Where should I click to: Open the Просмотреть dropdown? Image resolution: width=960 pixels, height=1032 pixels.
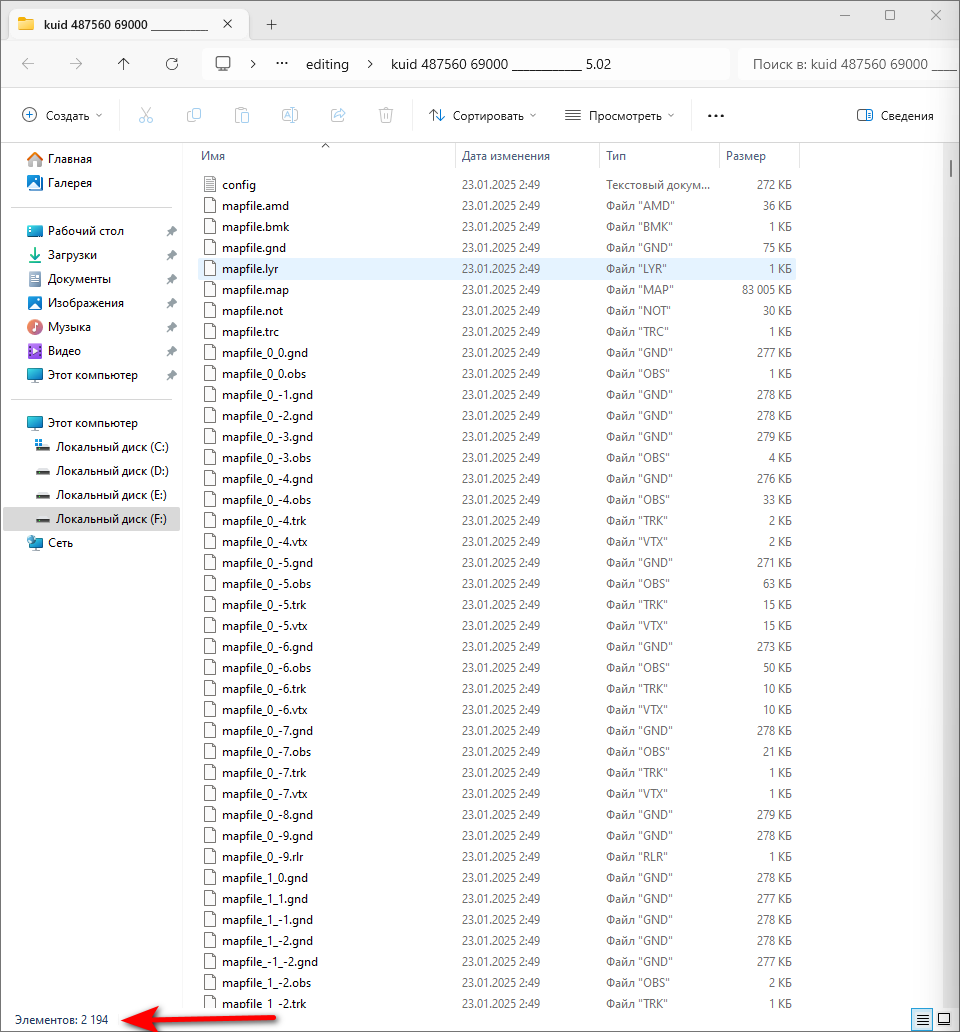point(620,116)
